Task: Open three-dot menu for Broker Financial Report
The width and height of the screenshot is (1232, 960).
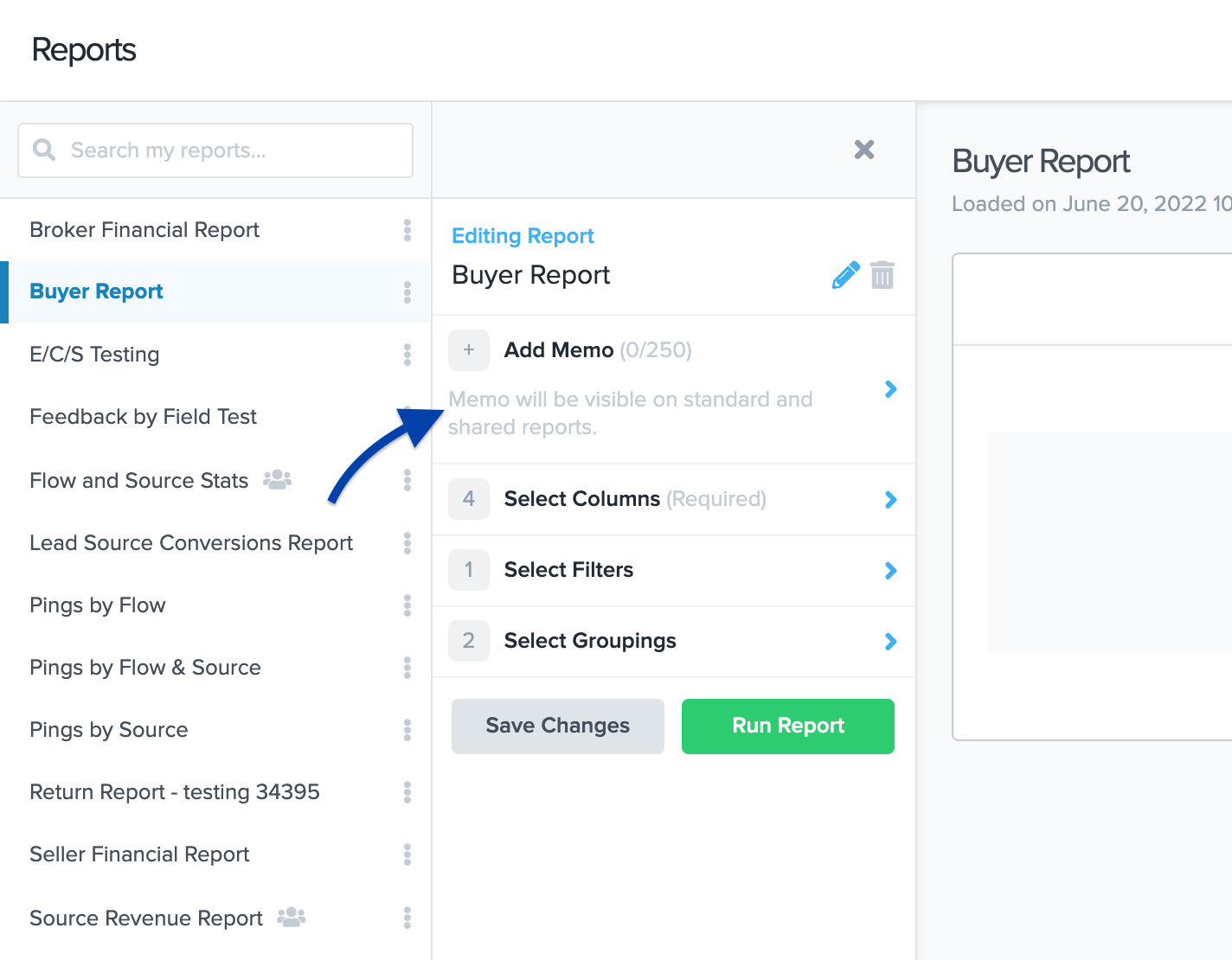Action: click(407, 230)
